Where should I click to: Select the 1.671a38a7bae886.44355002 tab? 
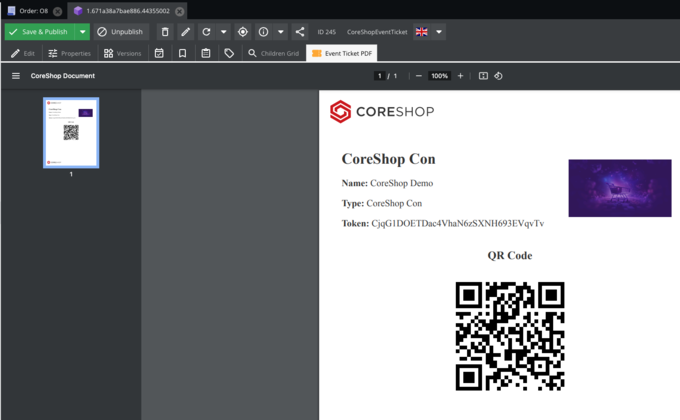[128, 11]
